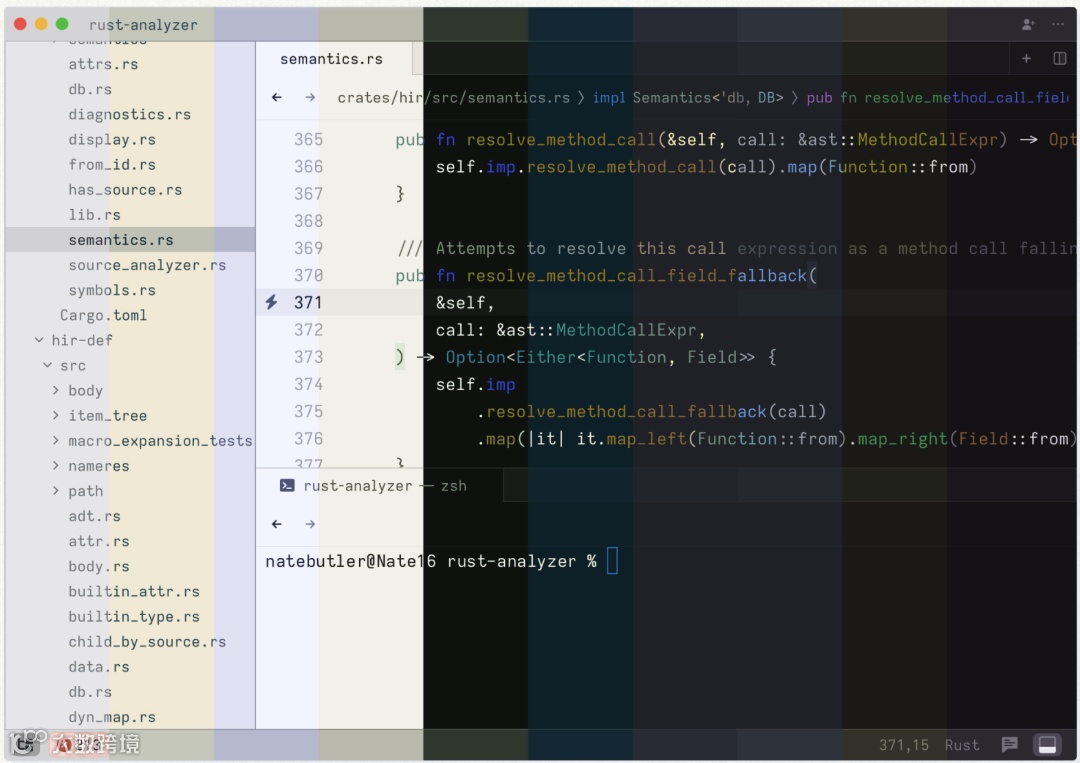Screen dimensions: 1080x763
Task: Focus the terminal prompt cursor
Action: pos(612,561)
